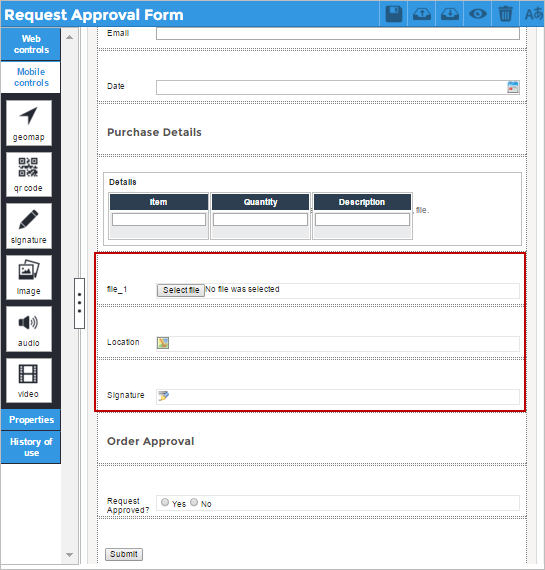The image size is (545, 570).
Task: Select the video control tile
Action: point(29,380)
